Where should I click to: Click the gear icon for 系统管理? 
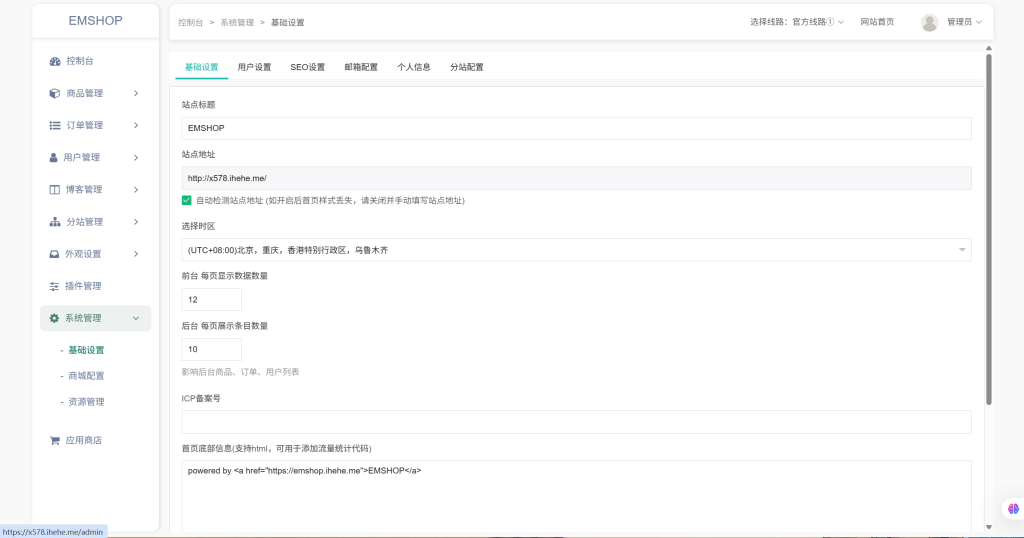pos(54,318)
